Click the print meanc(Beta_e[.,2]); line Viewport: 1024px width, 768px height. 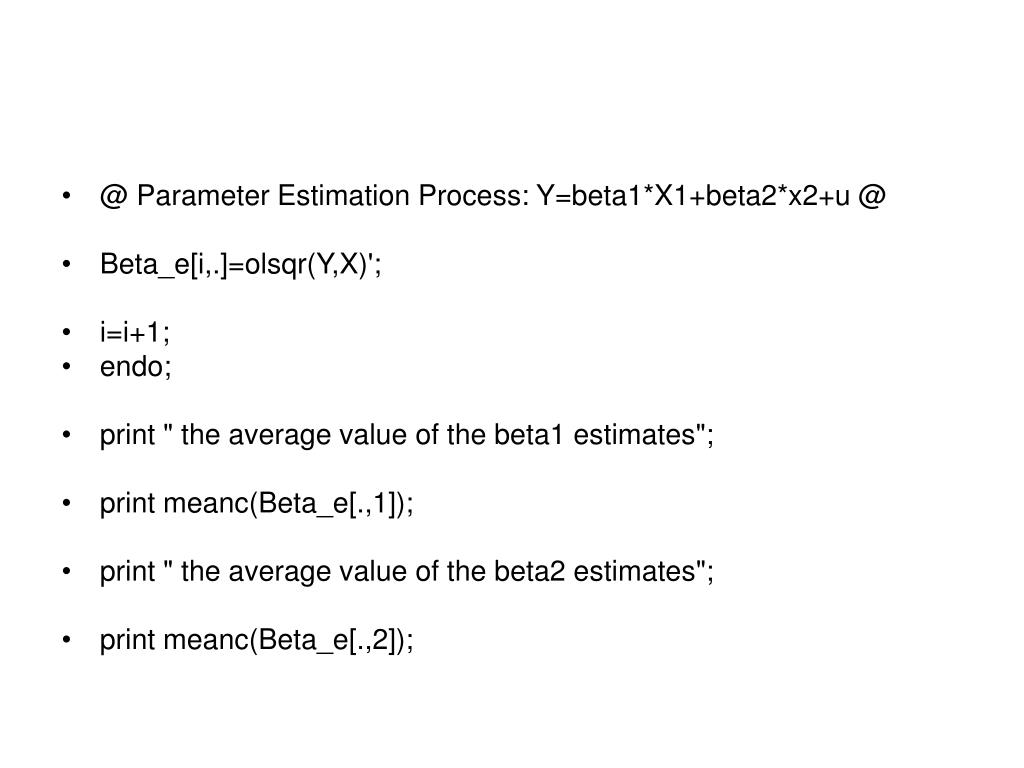coord(257,640)
